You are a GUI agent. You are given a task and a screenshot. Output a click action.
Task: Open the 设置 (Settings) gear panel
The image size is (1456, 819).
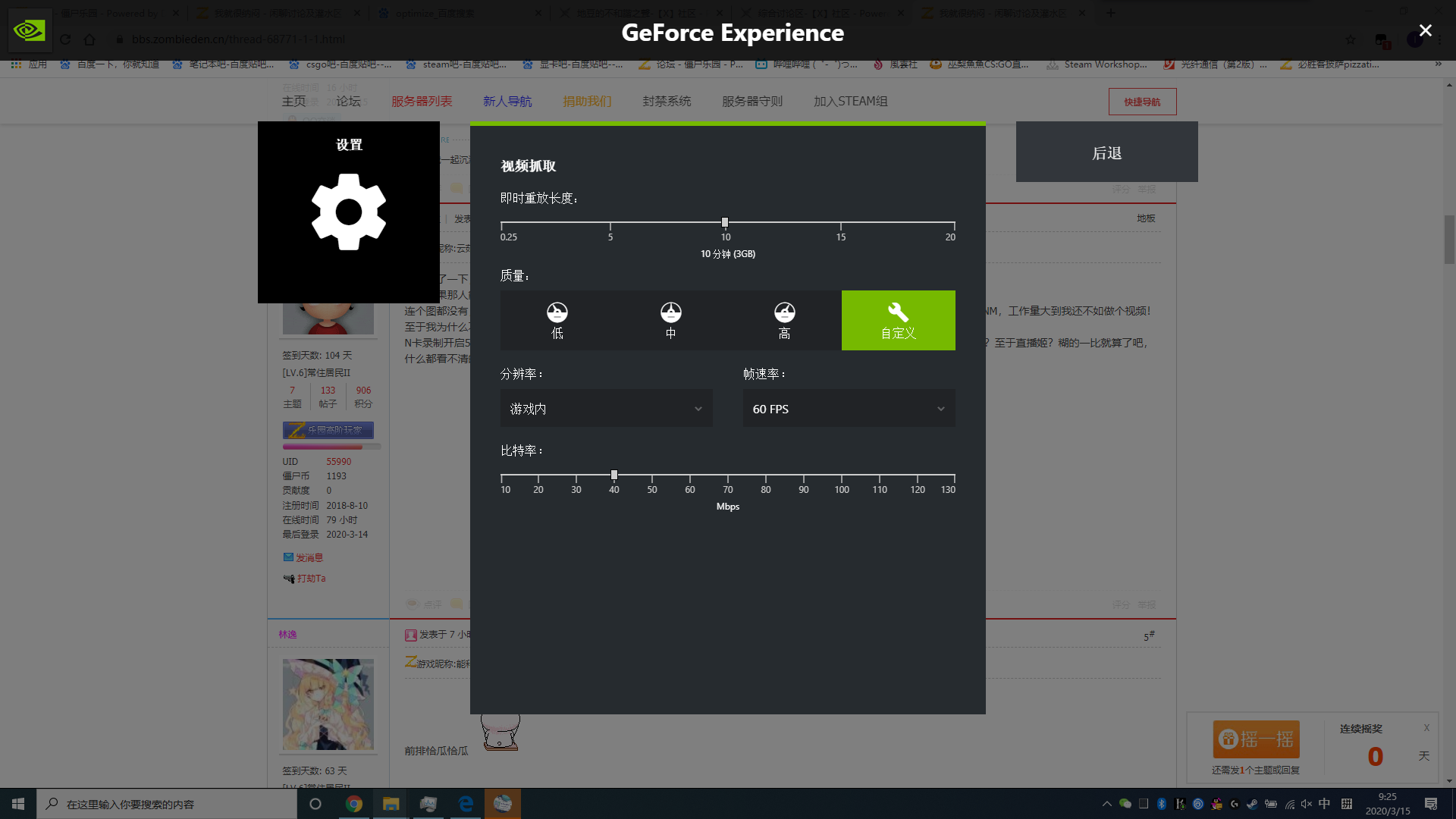349,212
